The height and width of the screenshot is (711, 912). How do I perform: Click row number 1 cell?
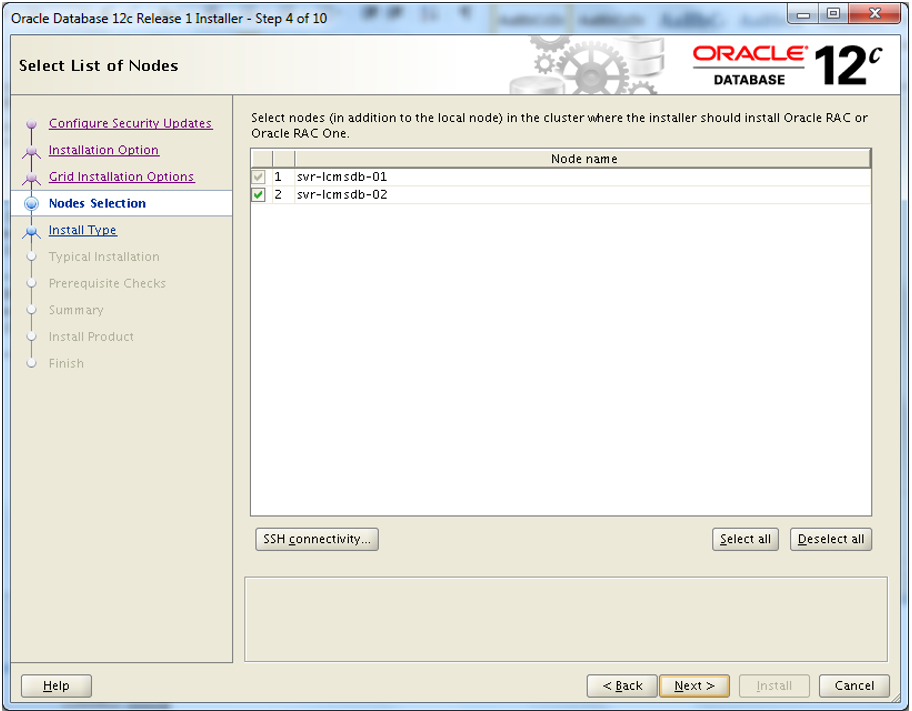tap(283, 177)
